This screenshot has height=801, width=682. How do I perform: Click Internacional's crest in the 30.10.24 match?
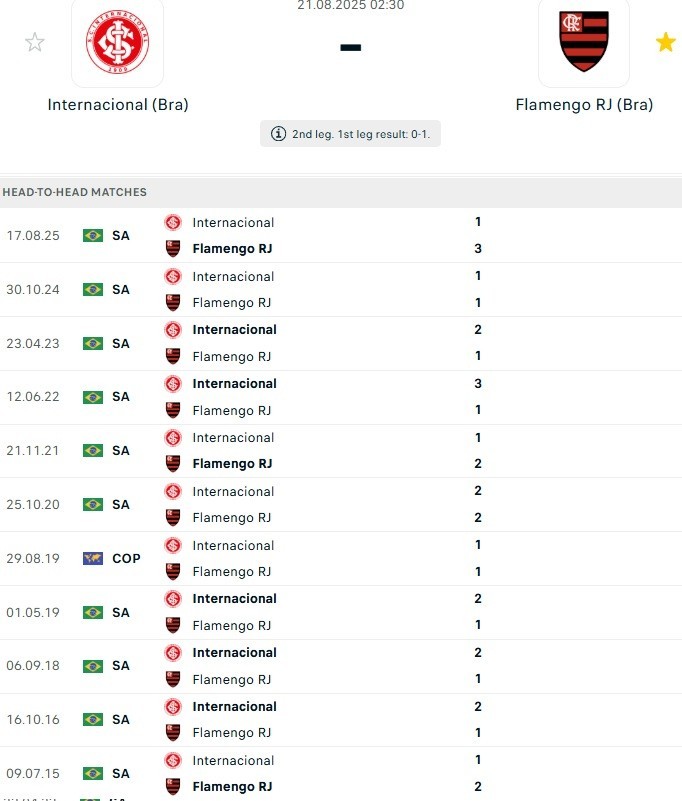173,276
